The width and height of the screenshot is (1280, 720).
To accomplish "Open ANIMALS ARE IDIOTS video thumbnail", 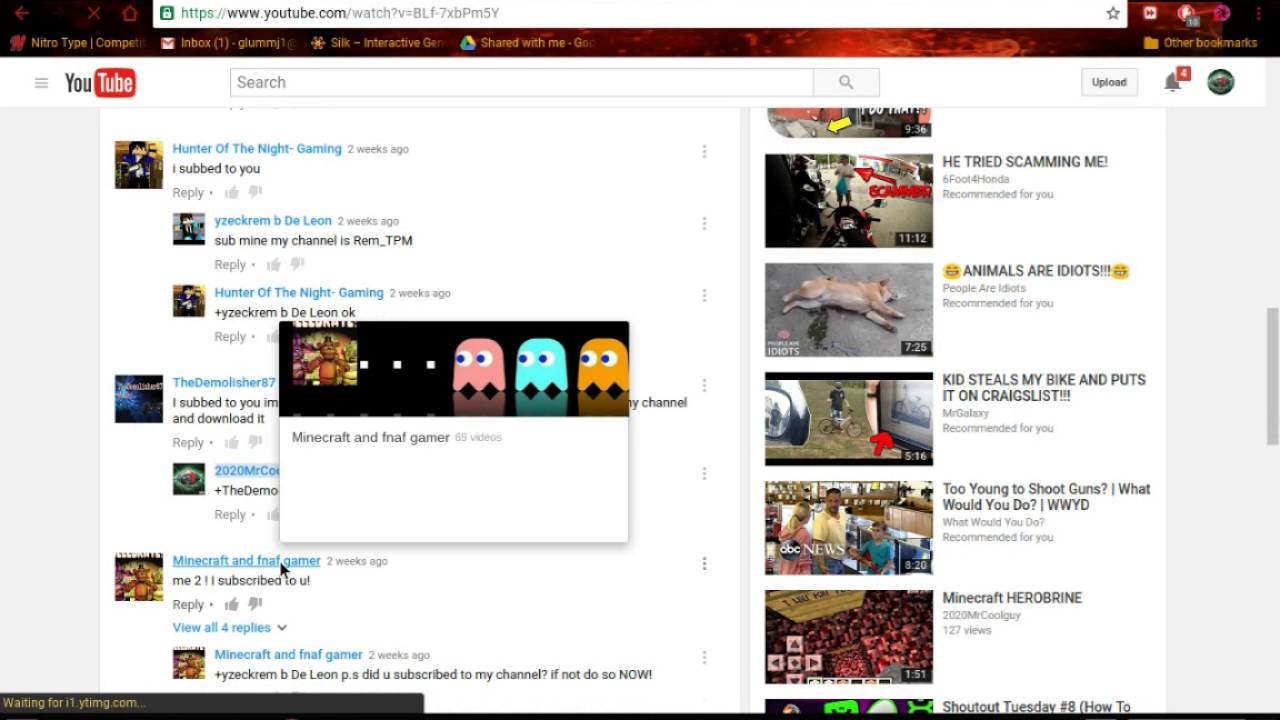I will [849, 309].
